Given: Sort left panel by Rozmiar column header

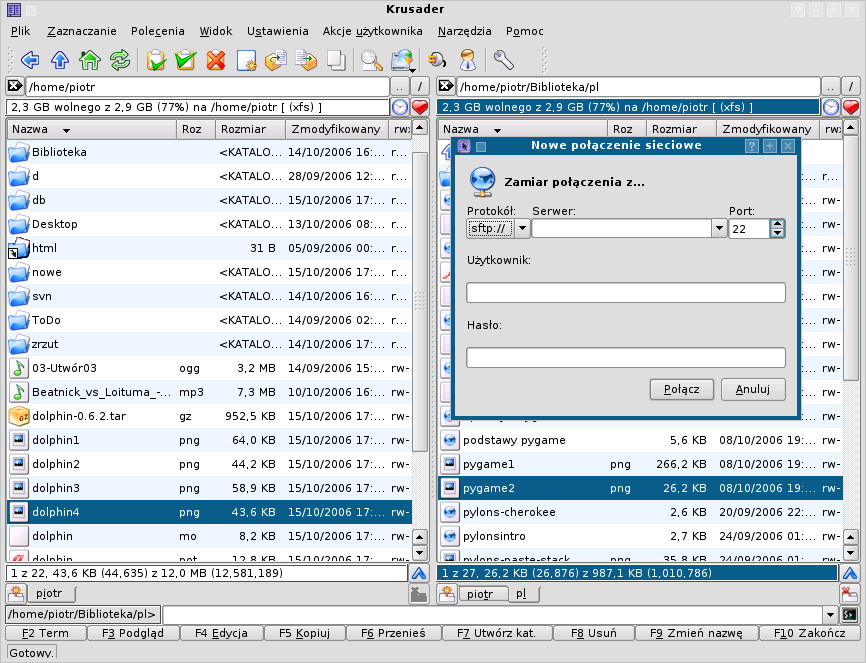Looking at the screenshot, I should pyautogui.click(x=243, y=129).
